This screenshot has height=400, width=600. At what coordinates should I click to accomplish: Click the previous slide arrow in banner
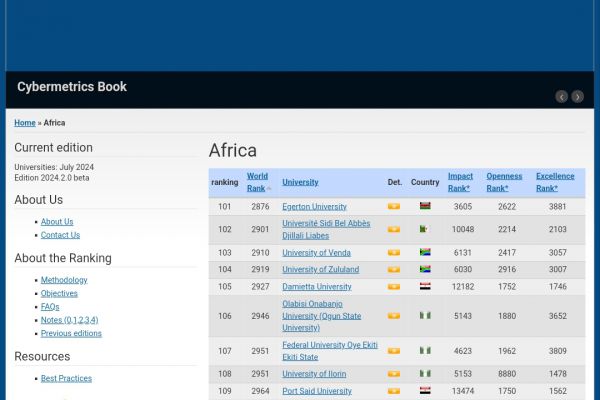(x=561, y=97)
